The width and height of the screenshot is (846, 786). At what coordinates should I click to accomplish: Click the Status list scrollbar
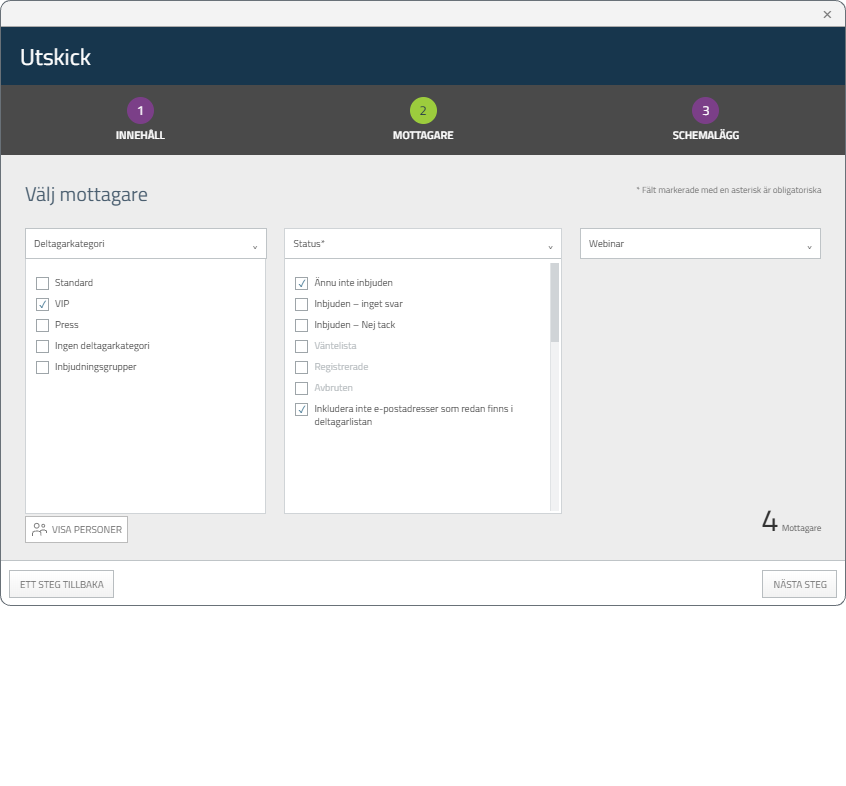coord(555,303)
